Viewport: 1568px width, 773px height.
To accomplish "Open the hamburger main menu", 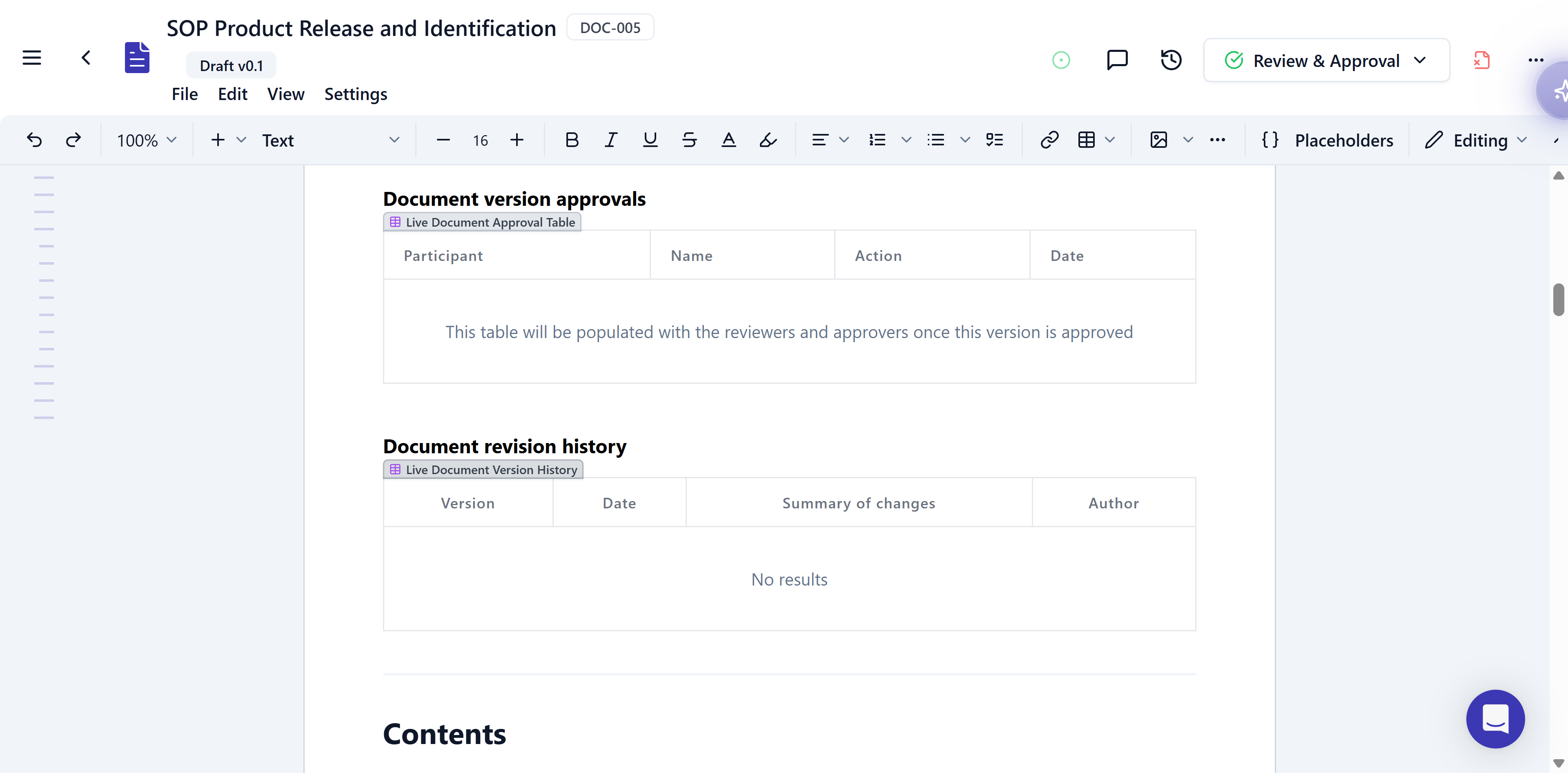I will coord(32,58).
